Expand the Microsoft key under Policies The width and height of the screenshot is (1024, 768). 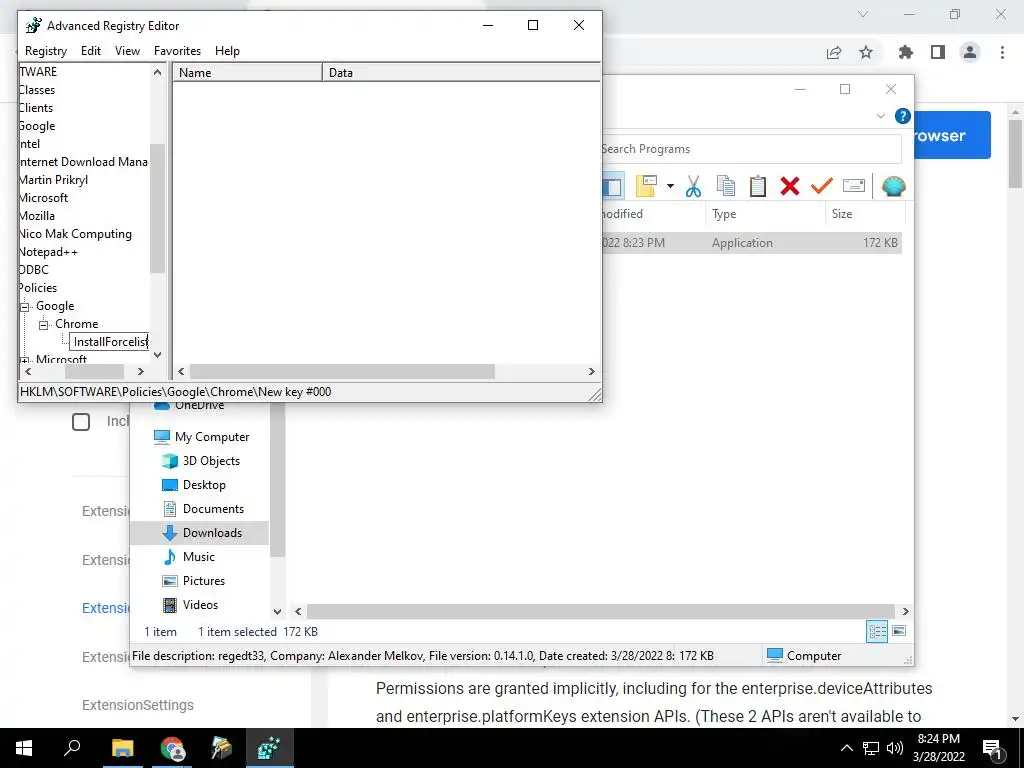[x=25, y=360]
